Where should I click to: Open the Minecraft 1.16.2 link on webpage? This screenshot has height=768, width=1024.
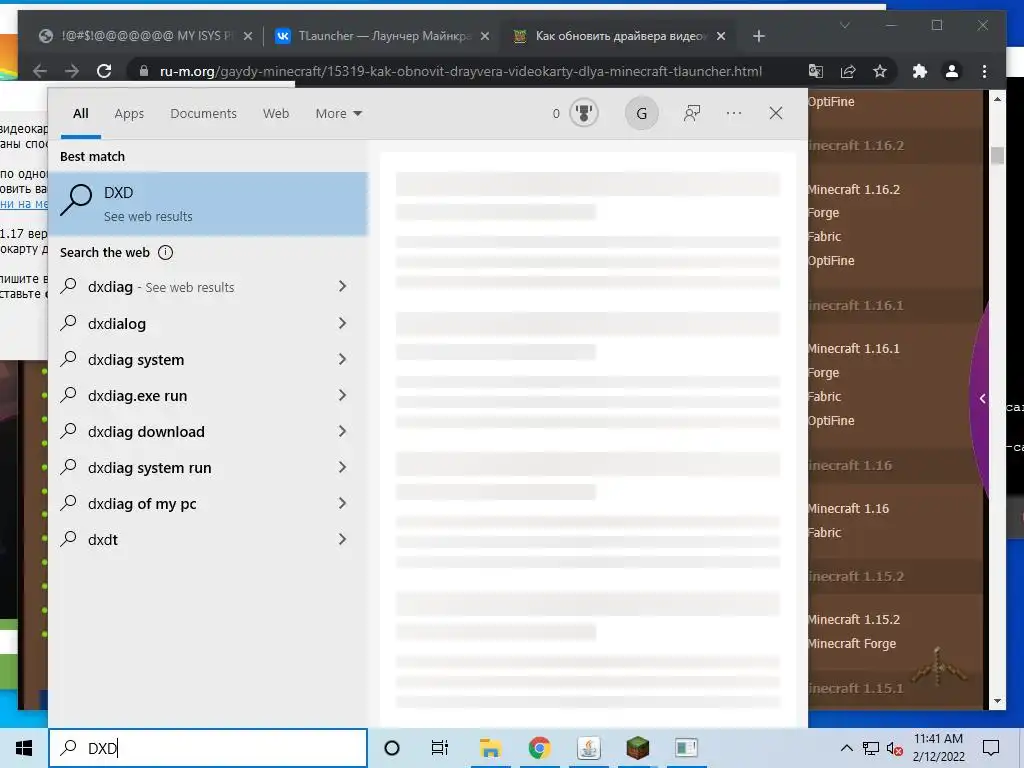[x=853, y=189]
